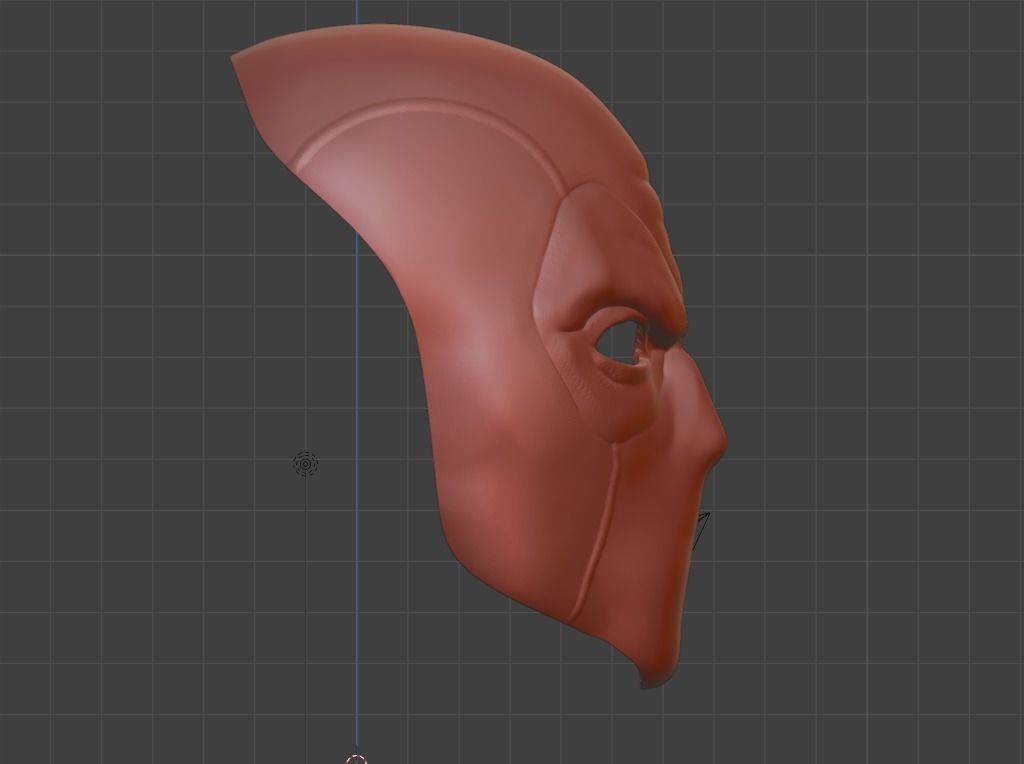This screenshot has width=1024, height=764.
Task: Select the camera object near the mask's mouth
Action: click(x=701, y=530)
